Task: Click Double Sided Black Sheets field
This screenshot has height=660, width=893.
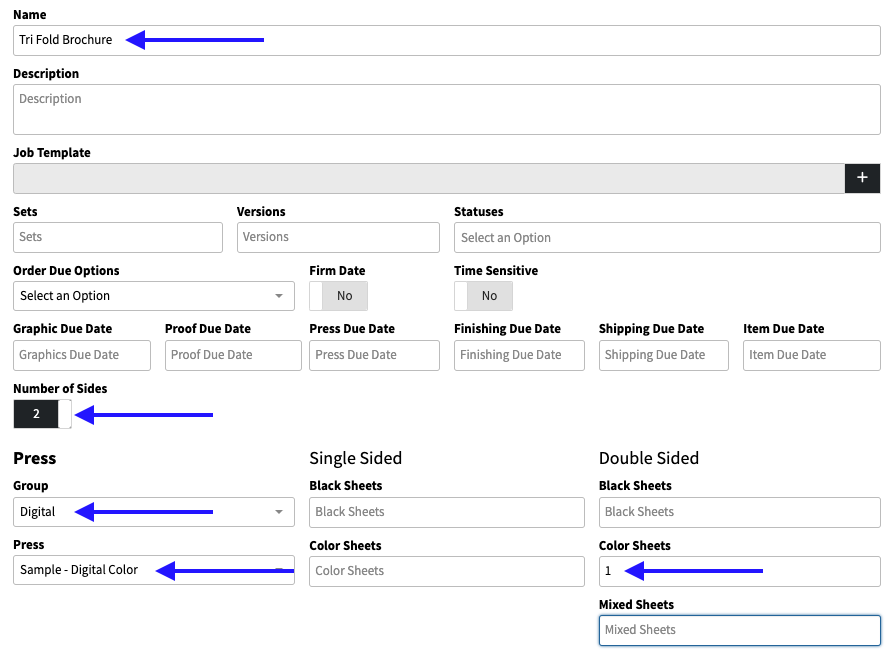Action: point(740,513)
